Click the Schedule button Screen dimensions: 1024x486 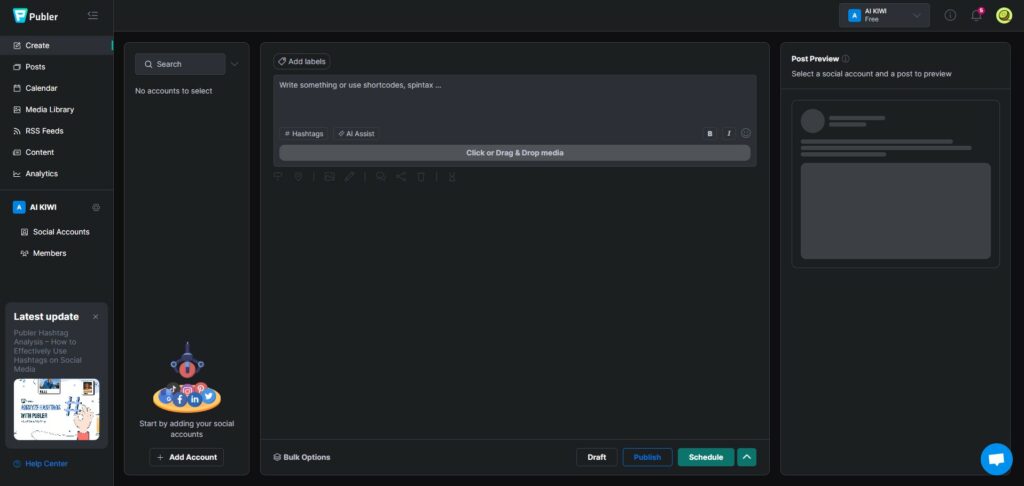[706, 457]
